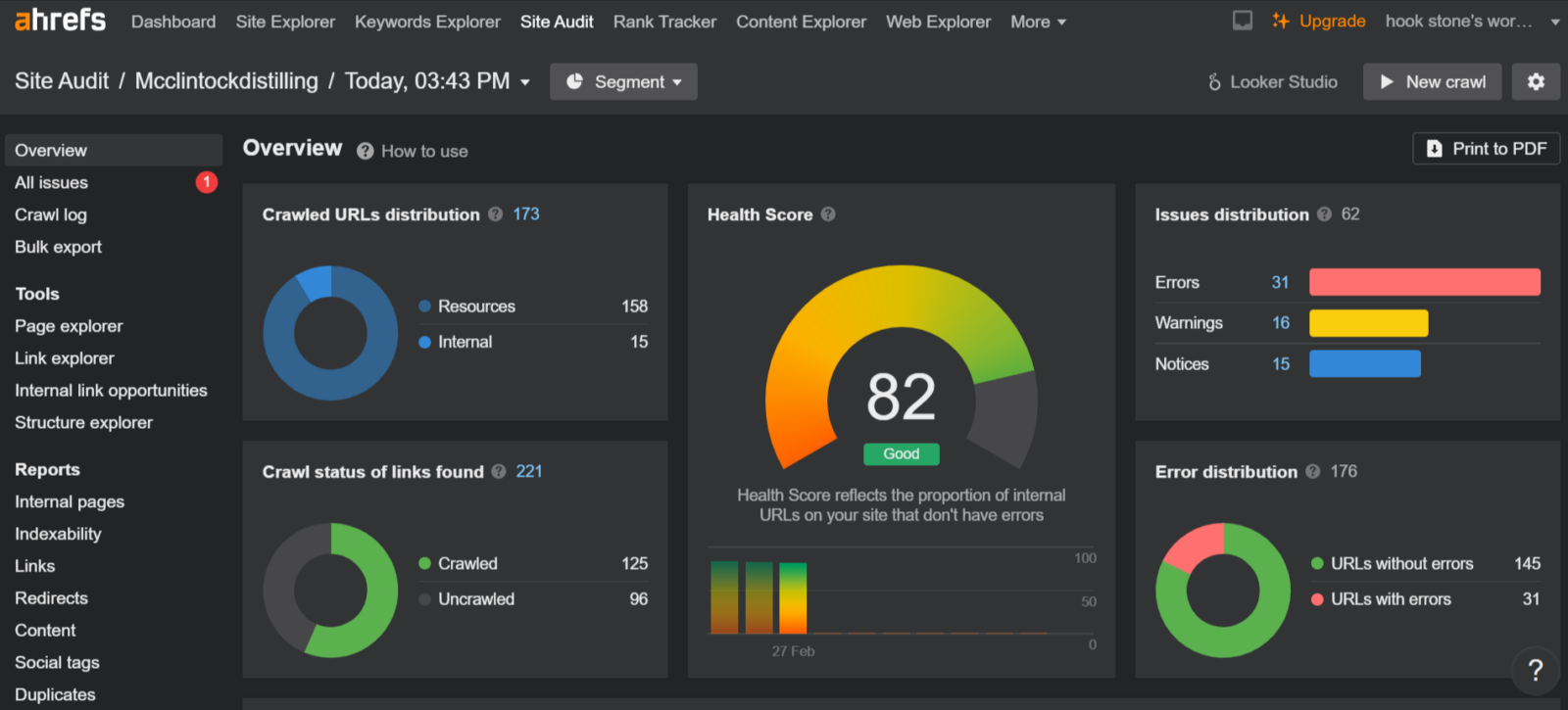Go to Dashboard

[173, 22]
